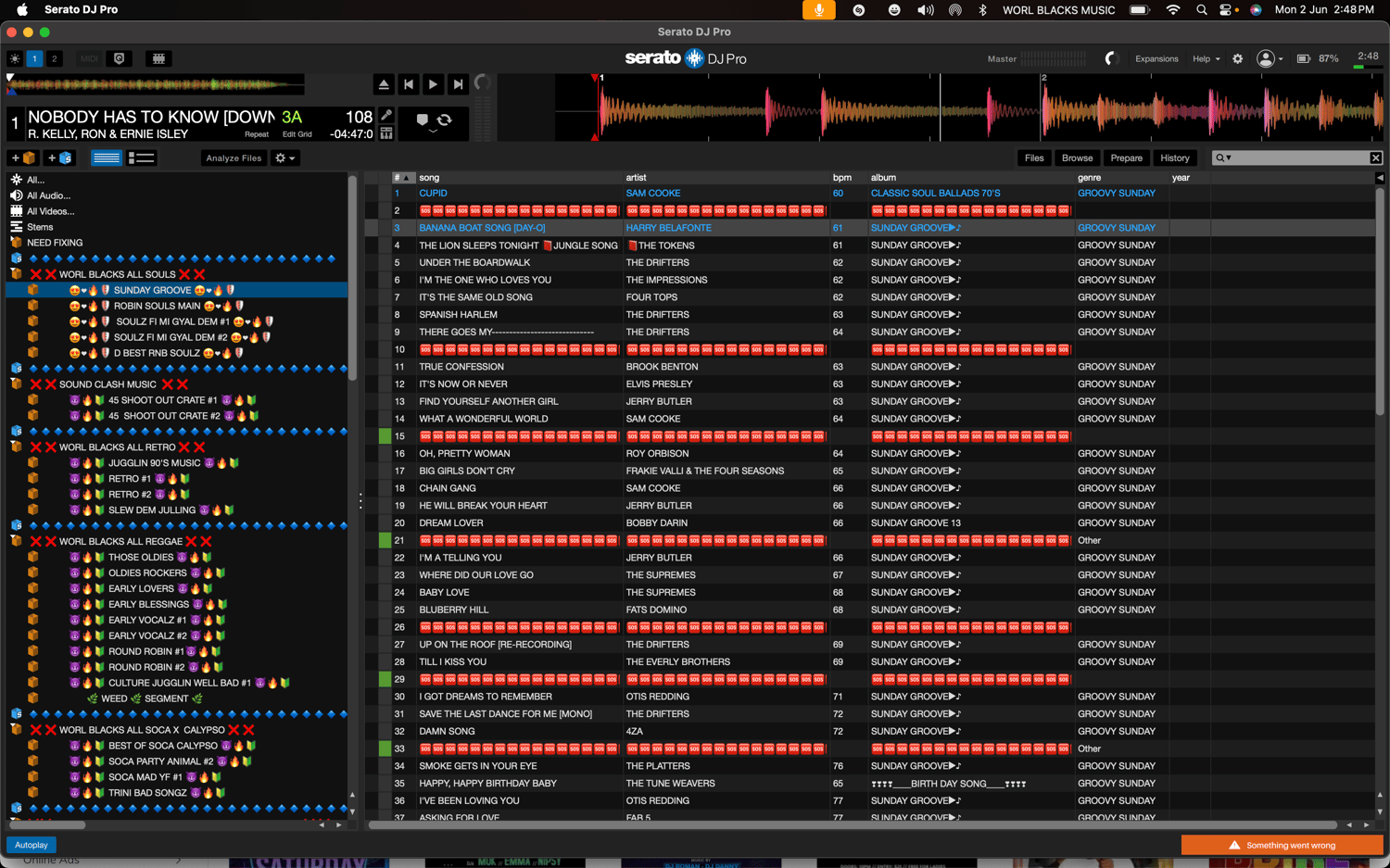Viewport: 1390px width, 868px height.
Task: Skip to next track on deck 1
Action: (x=458, y=84)
